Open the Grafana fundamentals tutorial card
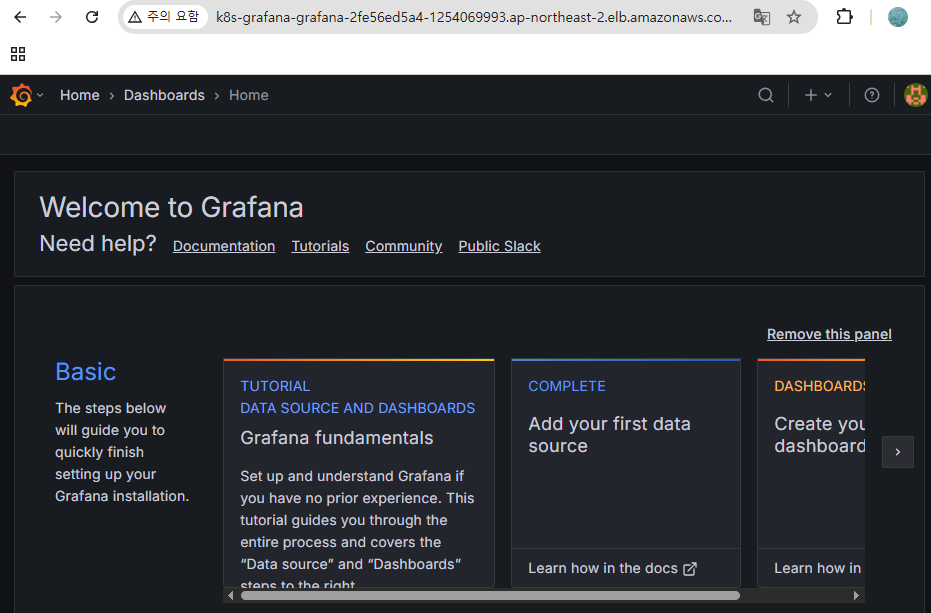 click(x=359, y=473)
